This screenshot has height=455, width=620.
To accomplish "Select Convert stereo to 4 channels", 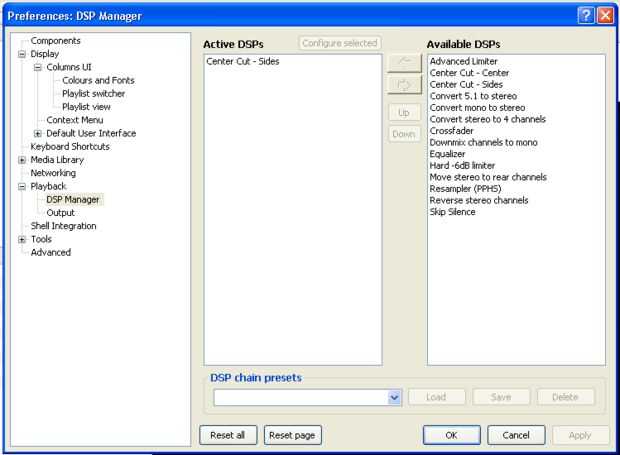I will (x=488, y=119).
